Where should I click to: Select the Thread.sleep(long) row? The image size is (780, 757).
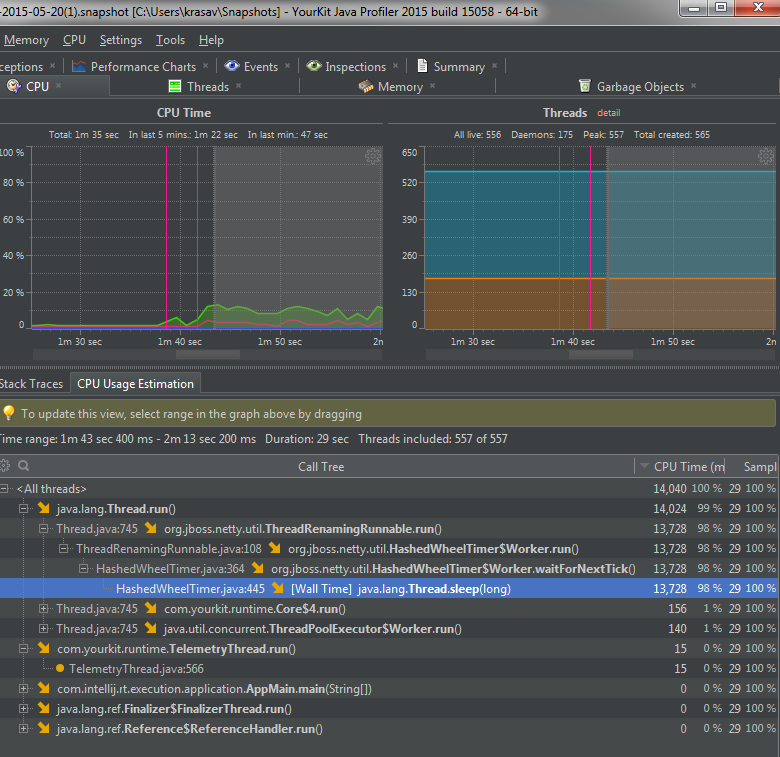point(388,589)
